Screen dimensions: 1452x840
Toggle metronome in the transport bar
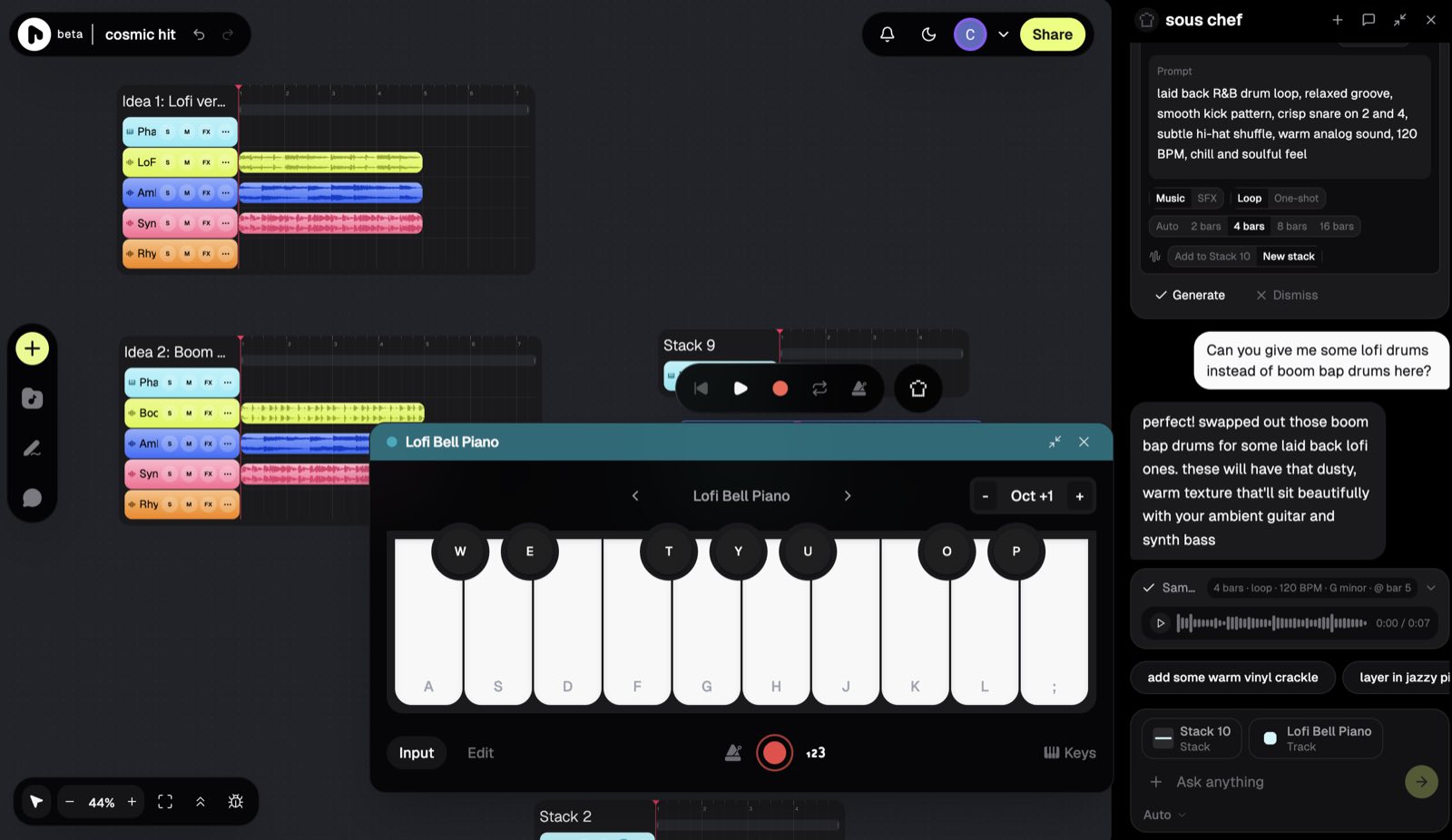coord(858,388)
